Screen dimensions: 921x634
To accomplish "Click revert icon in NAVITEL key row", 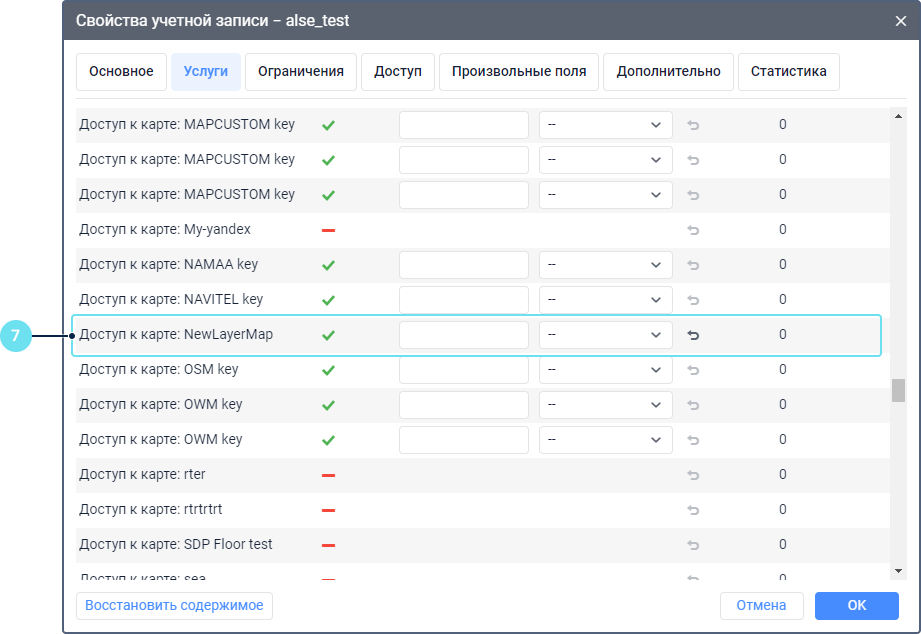I will 693,300.
